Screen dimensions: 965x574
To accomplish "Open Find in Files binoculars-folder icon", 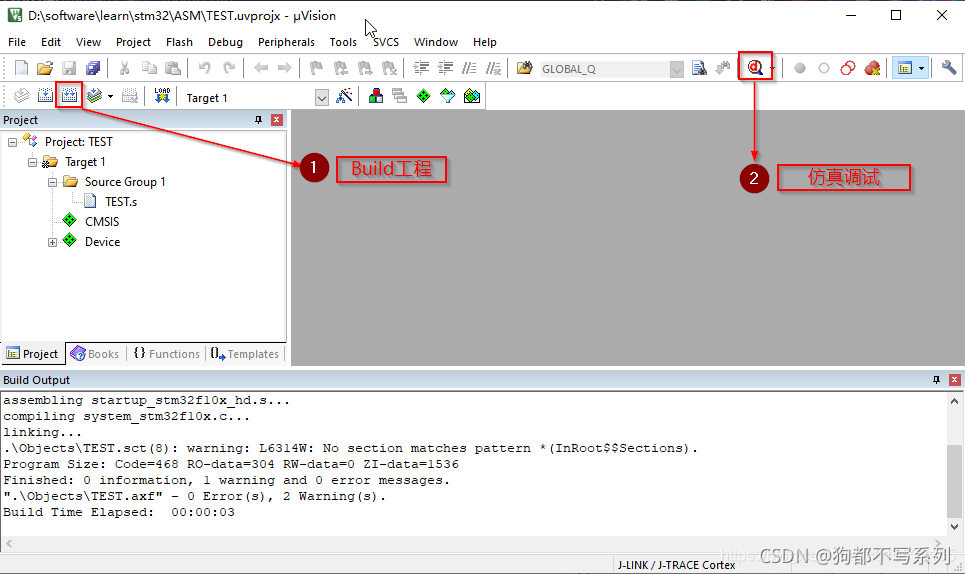I will (524, 68).
